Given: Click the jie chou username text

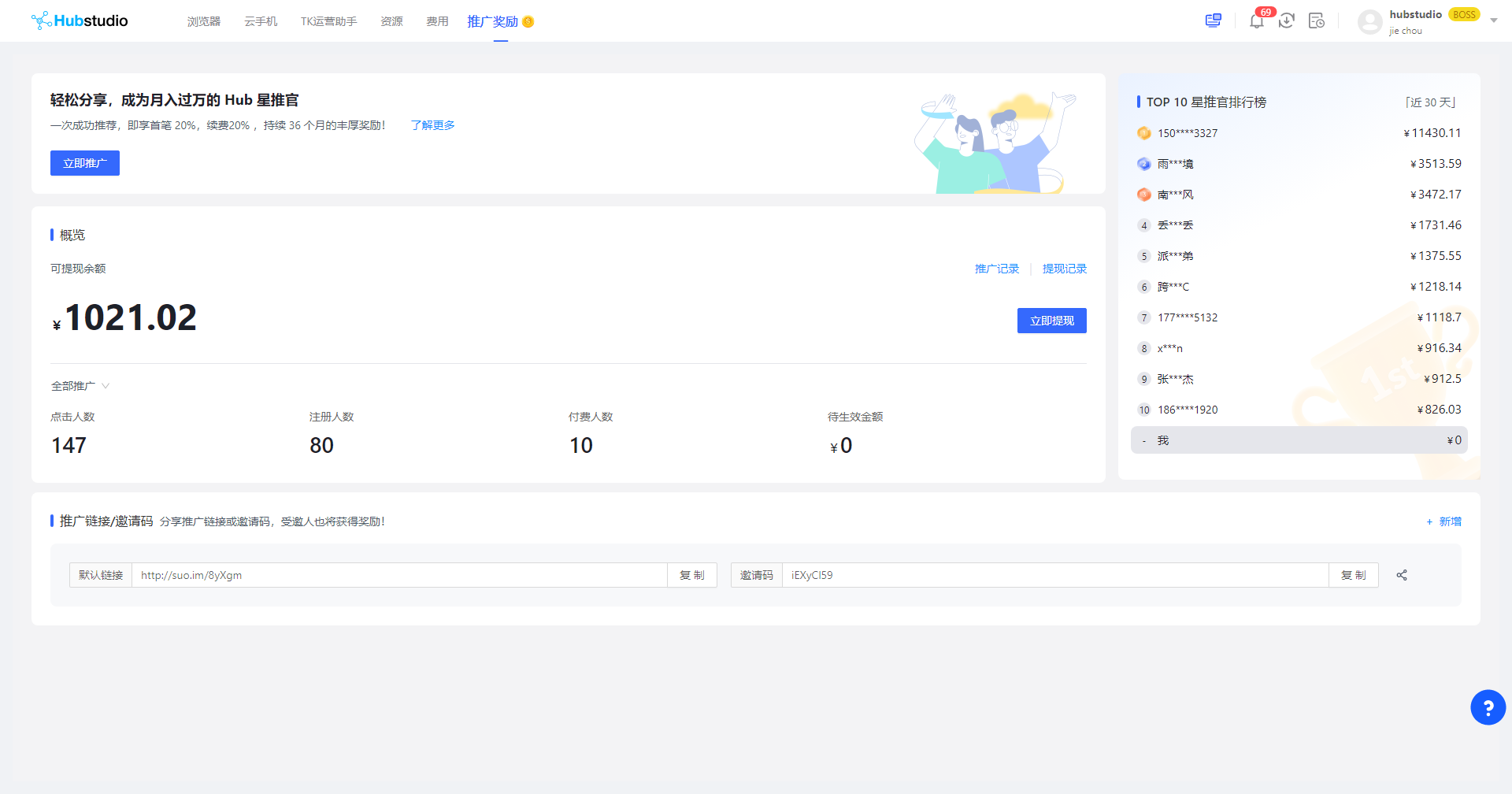Looking at the screenshot, I should 1406,31.
